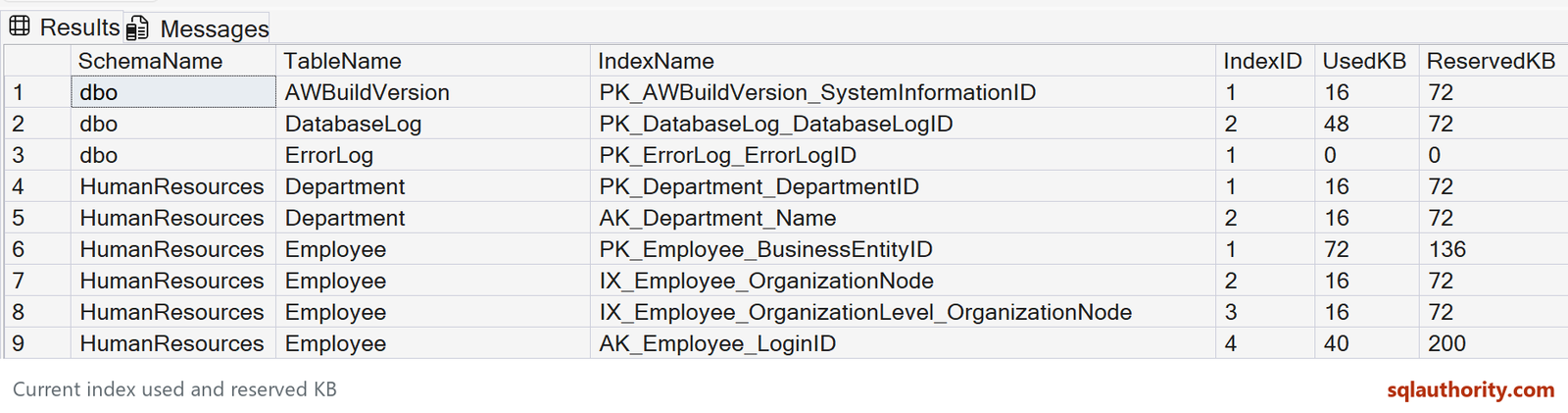Click UsedKB value 40
The image size is (1568, 413).
click(1365, 343)
